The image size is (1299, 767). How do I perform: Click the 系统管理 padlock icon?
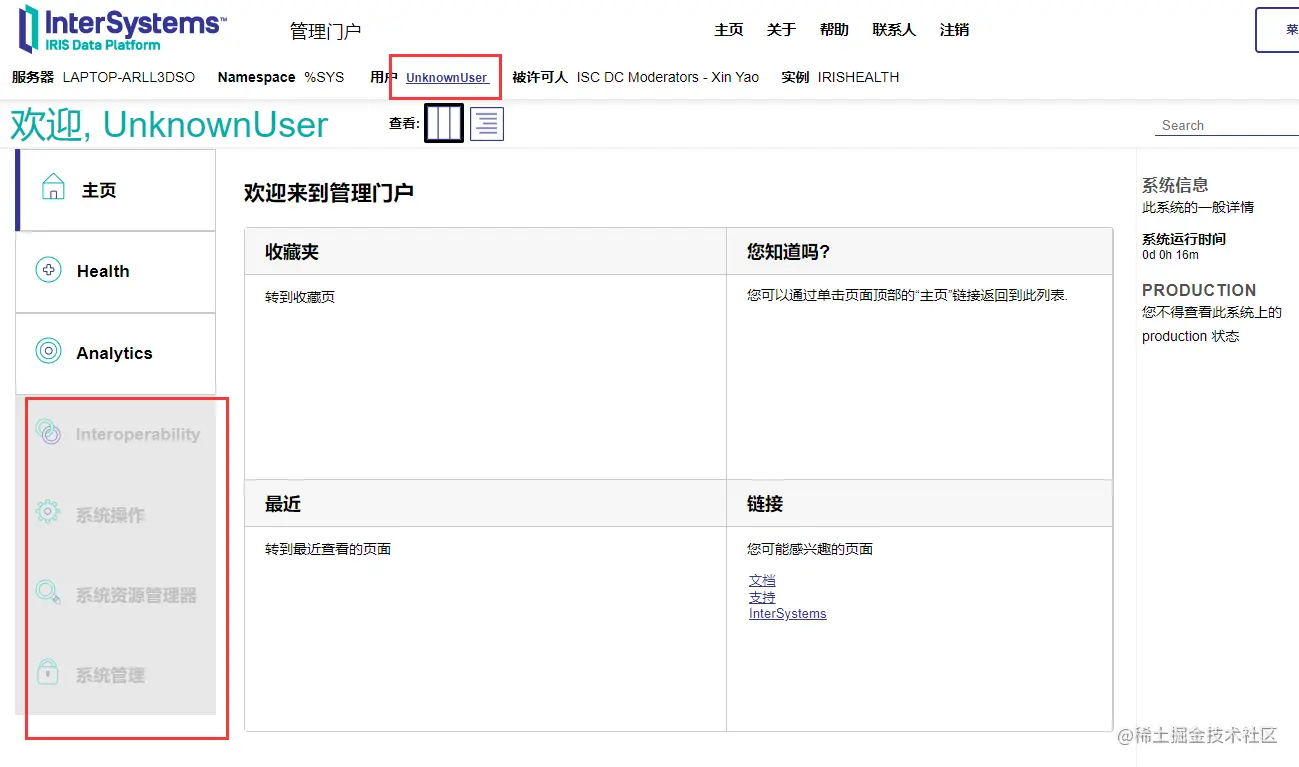coord(48,672)
